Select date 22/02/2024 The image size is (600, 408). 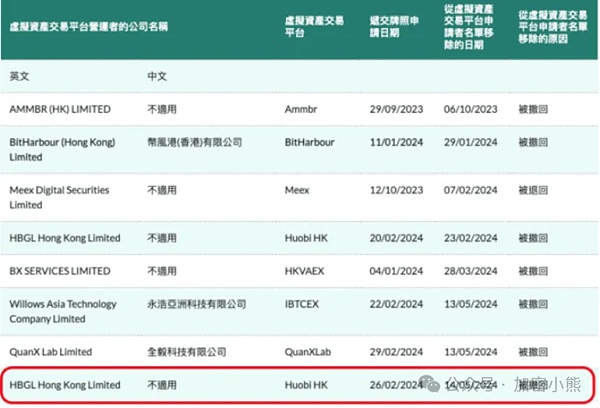click(396, 304)
